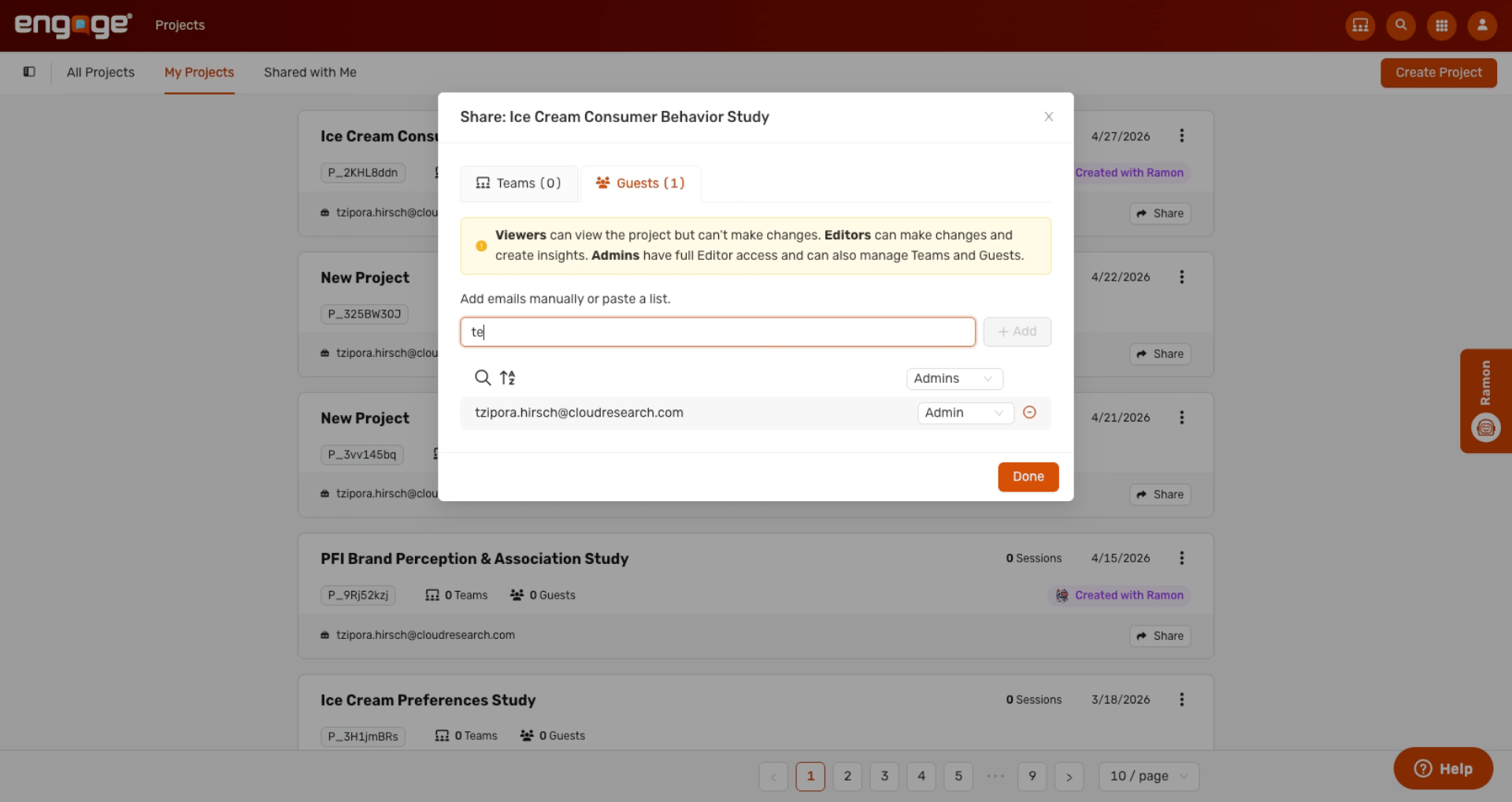Viewport: 1512px width, 802px height.
Task: Go to page 5
Action: (958, 777)
